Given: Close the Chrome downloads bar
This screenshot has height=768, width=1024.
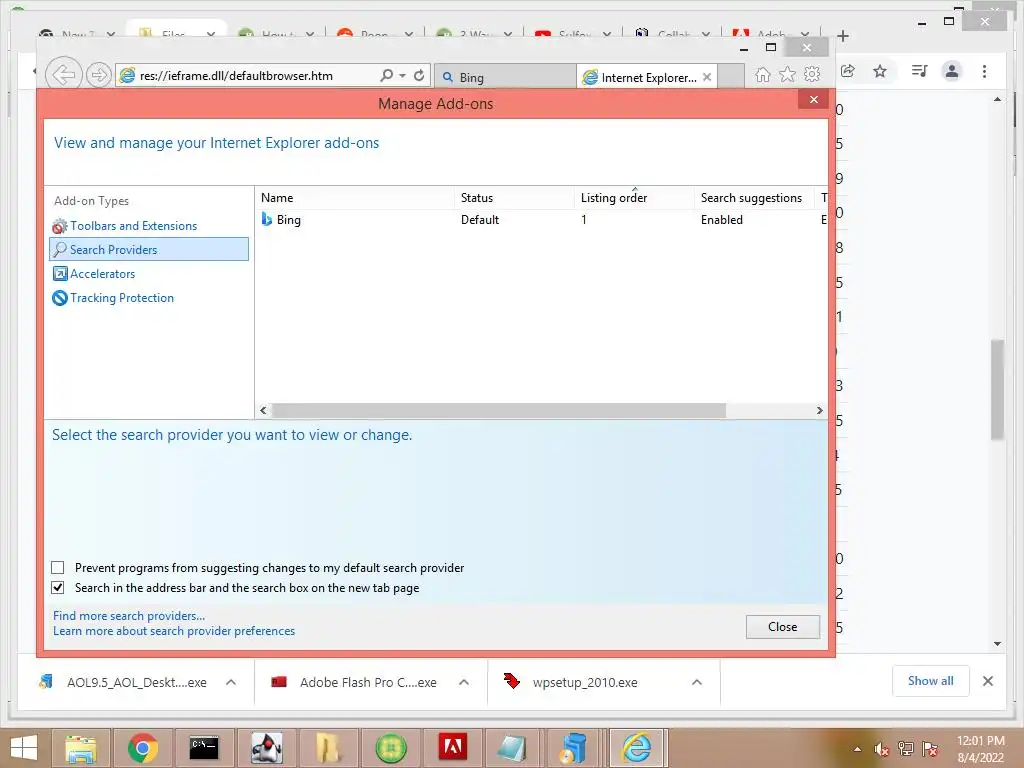Looking at the screenshot, I should pos(987,681).
